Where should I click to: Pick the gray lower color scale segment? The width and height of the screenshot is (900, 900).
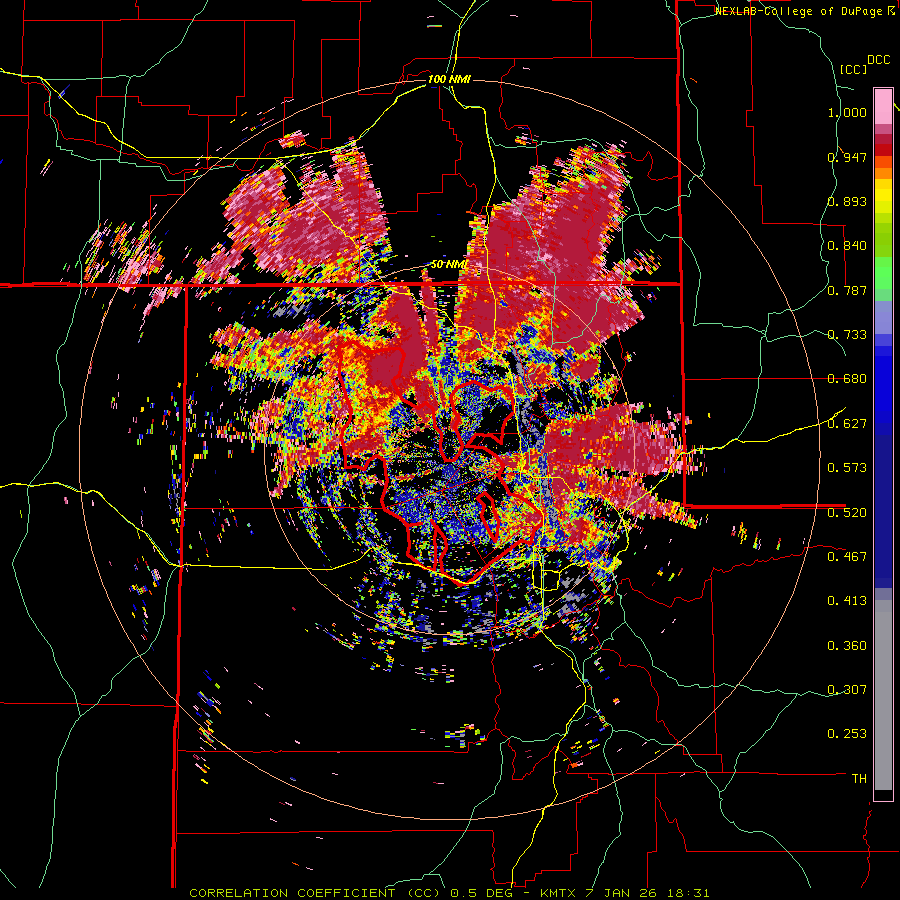[x=883, y=695]
